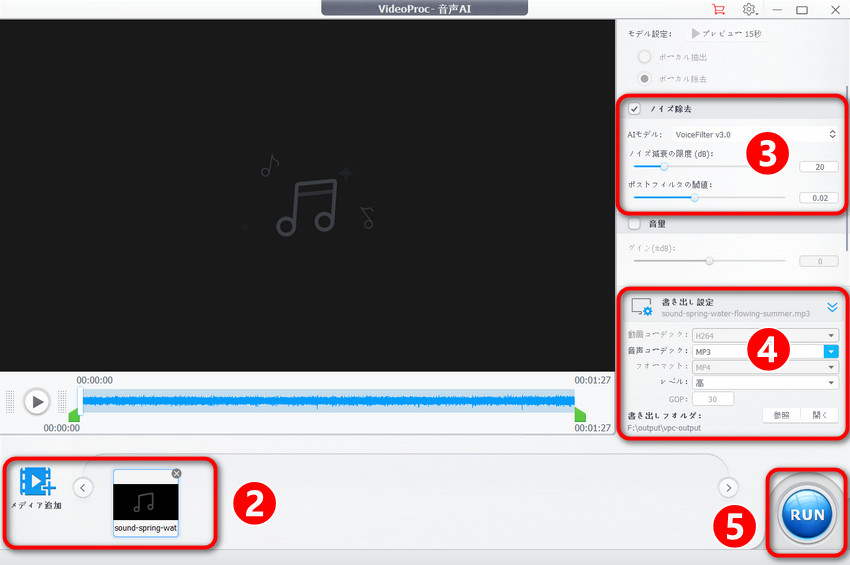
Task: Click the post-filter value field 0.02
Action: click(x=819, y=198)
